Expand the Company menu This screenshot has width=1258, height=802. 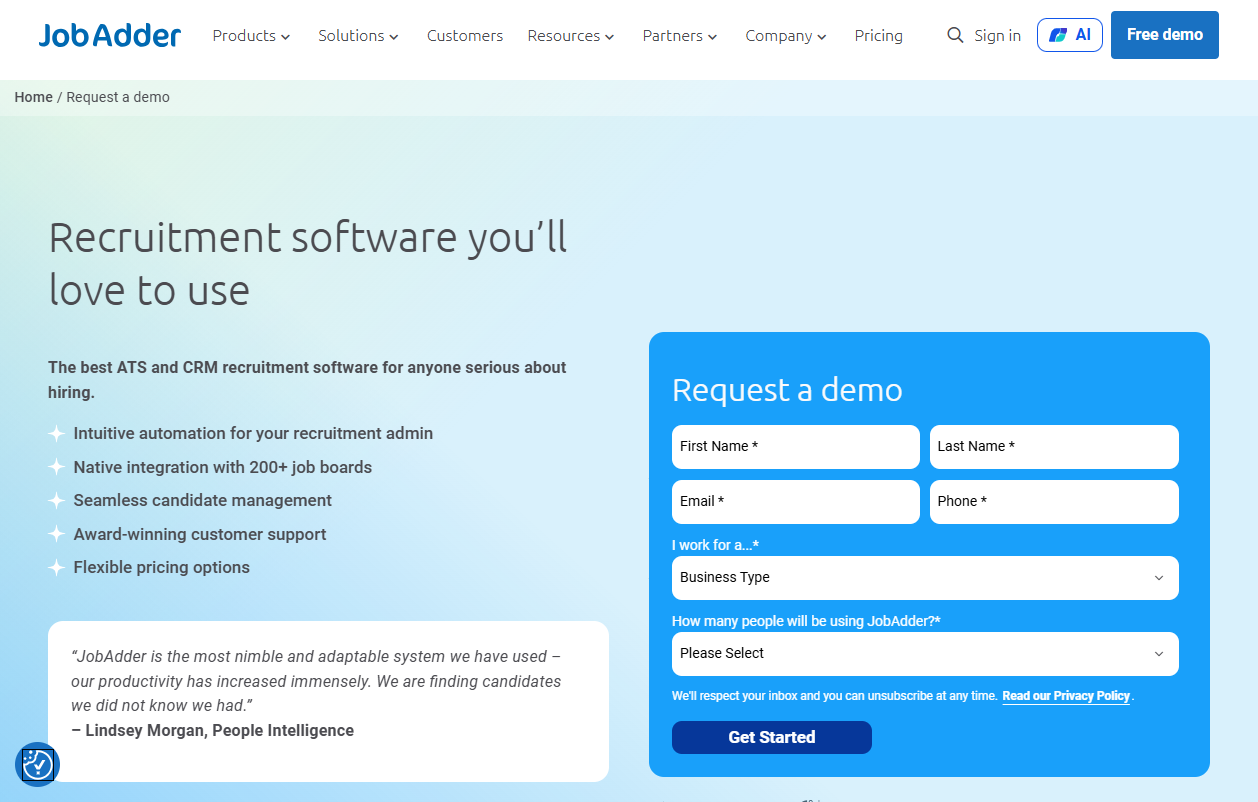pos(786,36)
